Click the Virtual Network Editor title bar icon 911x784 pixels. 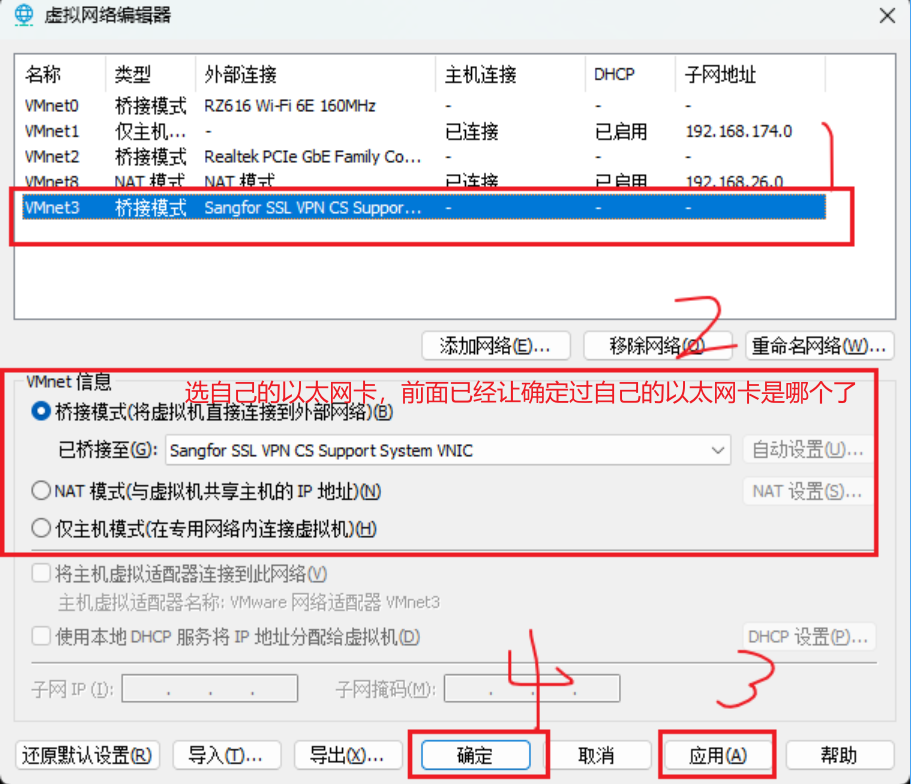click(x=22, y=16)
